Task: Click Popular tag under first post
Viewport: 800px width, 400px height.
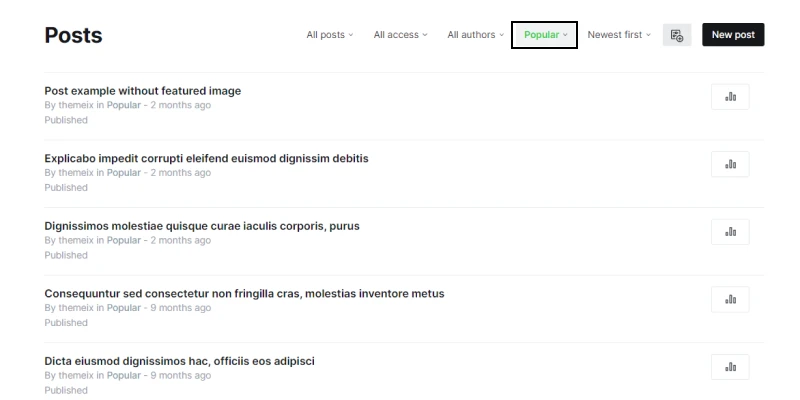Action: click(x=124, y=105)
